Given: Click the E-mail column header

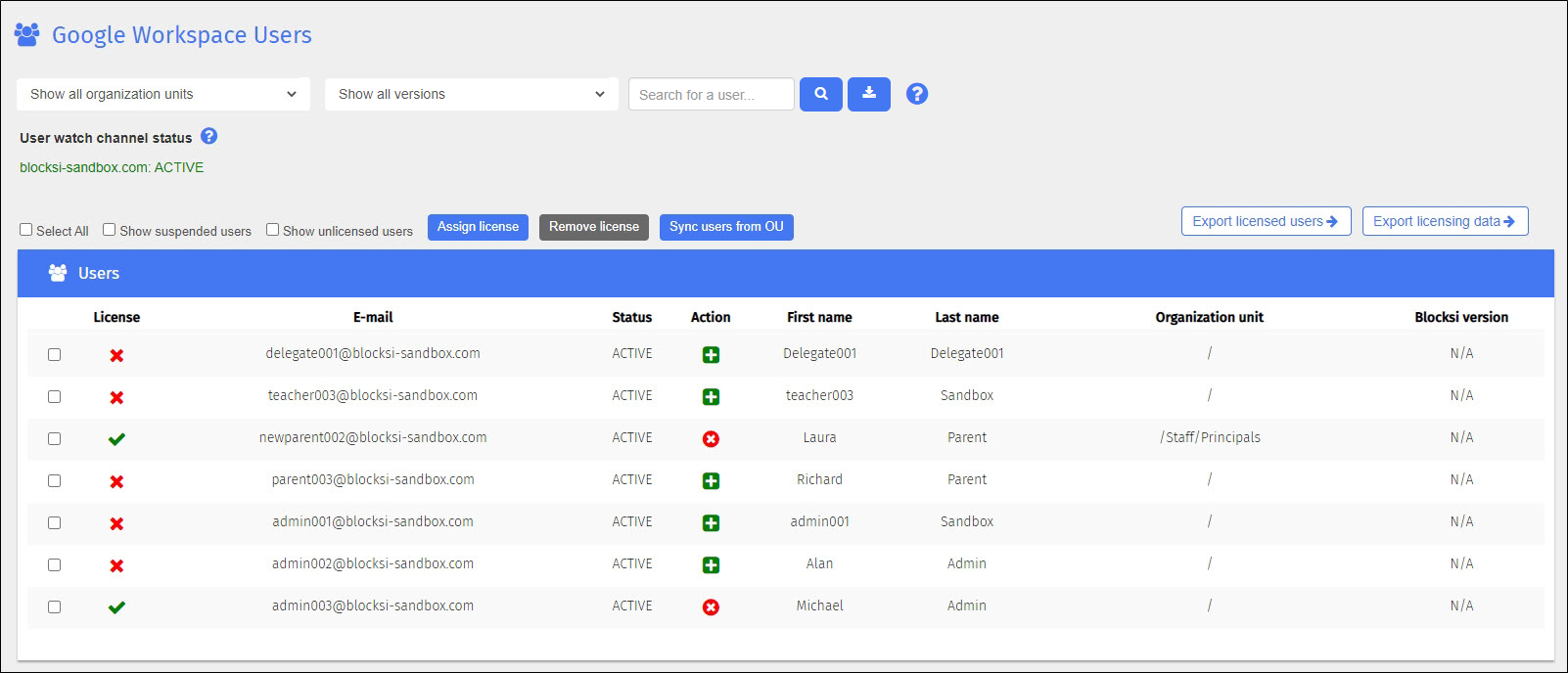Looking at the screenshot, I should (x=373, y=317).
